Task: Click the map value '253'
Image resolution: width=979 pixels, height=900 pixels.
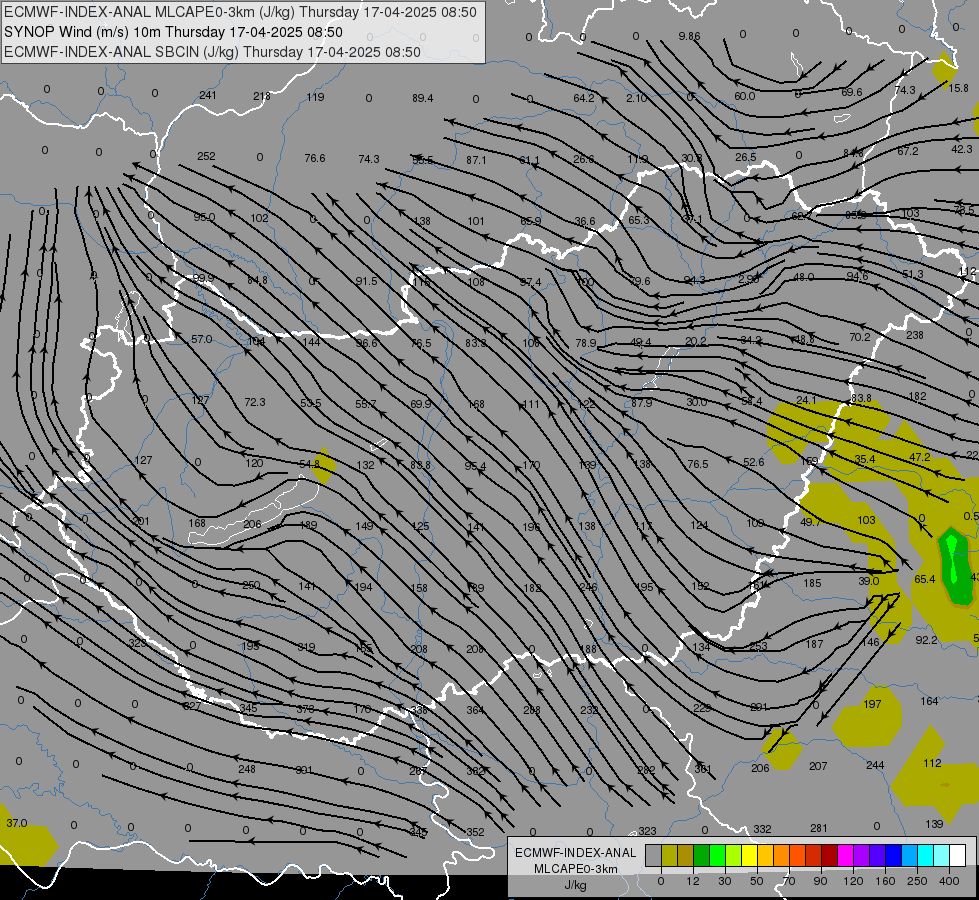Action: click(758, 646)
